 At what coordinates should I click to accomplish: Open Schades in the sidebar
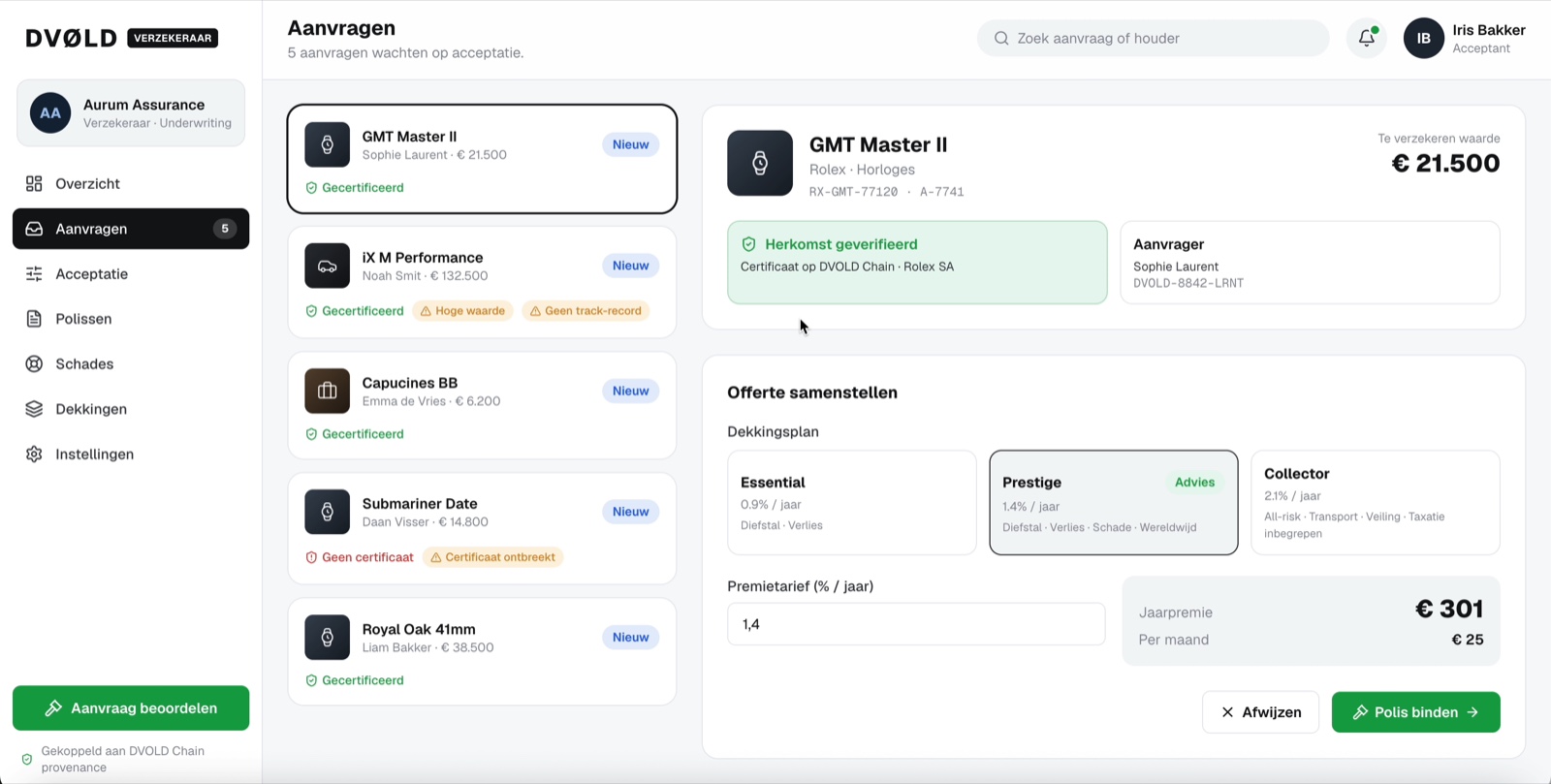point(131,363)
